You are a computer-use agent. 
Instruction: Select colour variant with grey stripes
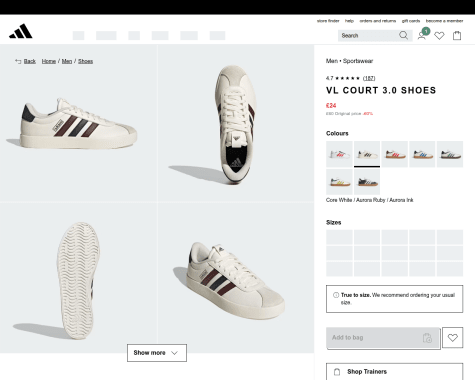coord(450,154)
